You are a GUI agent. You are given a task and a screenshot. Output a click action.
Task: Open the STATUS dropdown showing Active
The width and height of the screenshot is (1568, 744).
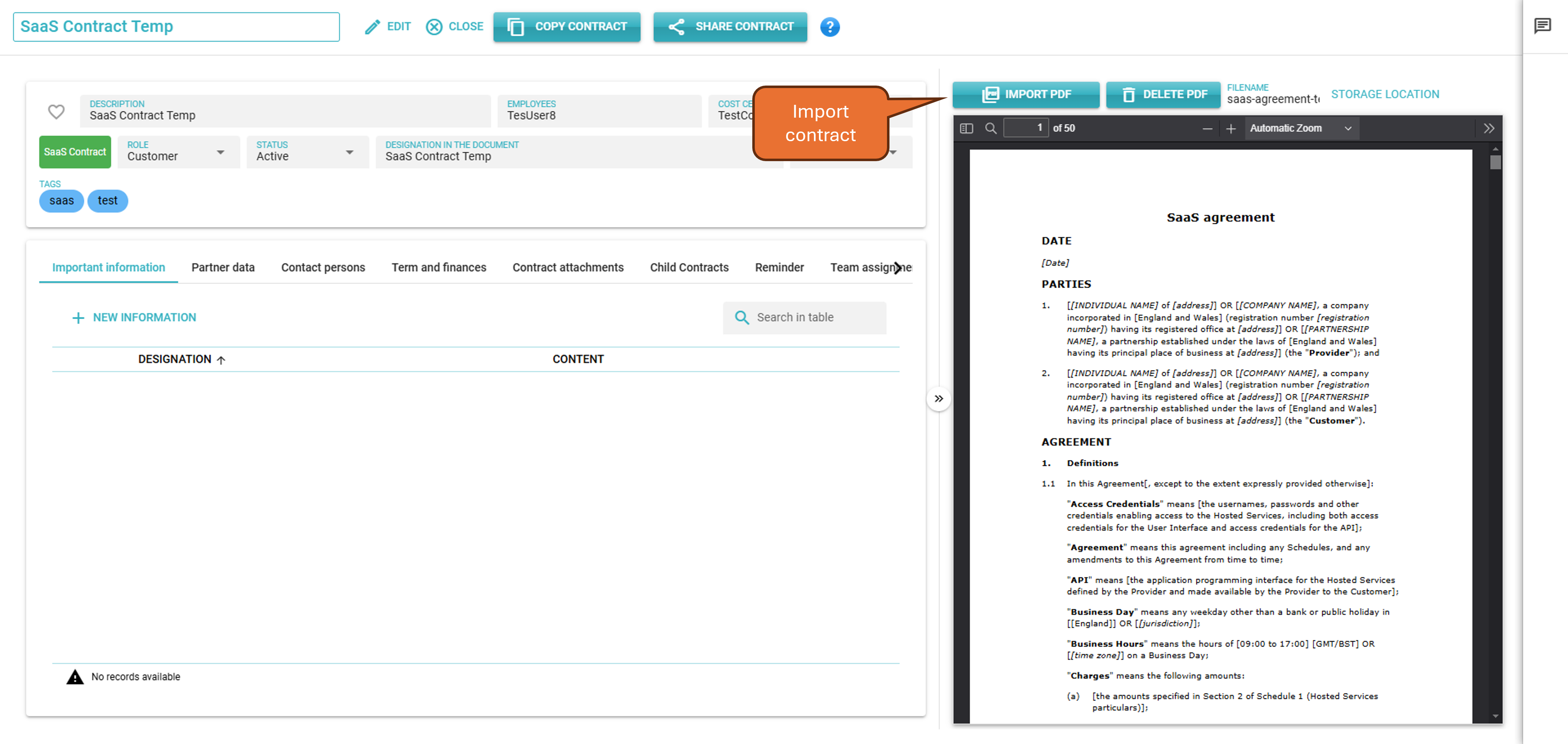pos(349,153)
